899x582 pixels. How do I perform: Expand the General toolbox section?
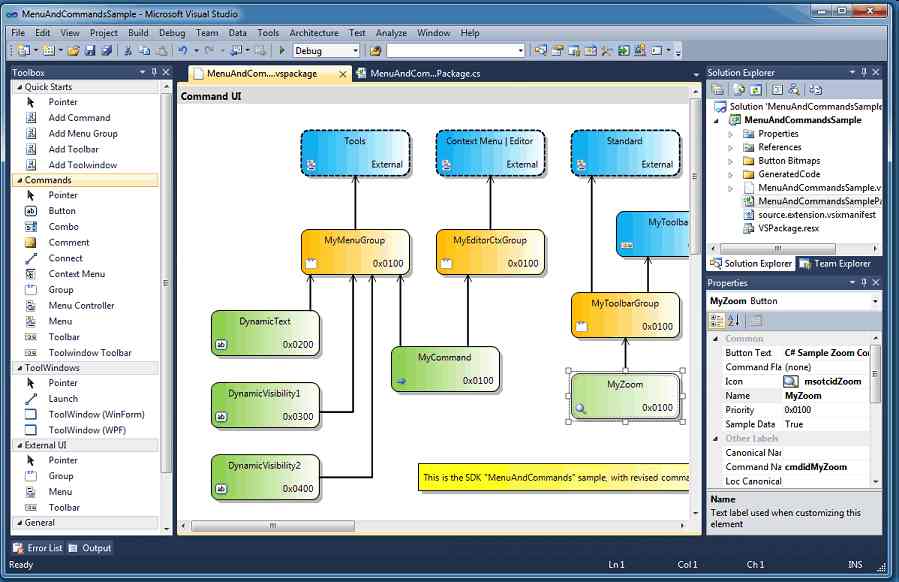(19, 522)
